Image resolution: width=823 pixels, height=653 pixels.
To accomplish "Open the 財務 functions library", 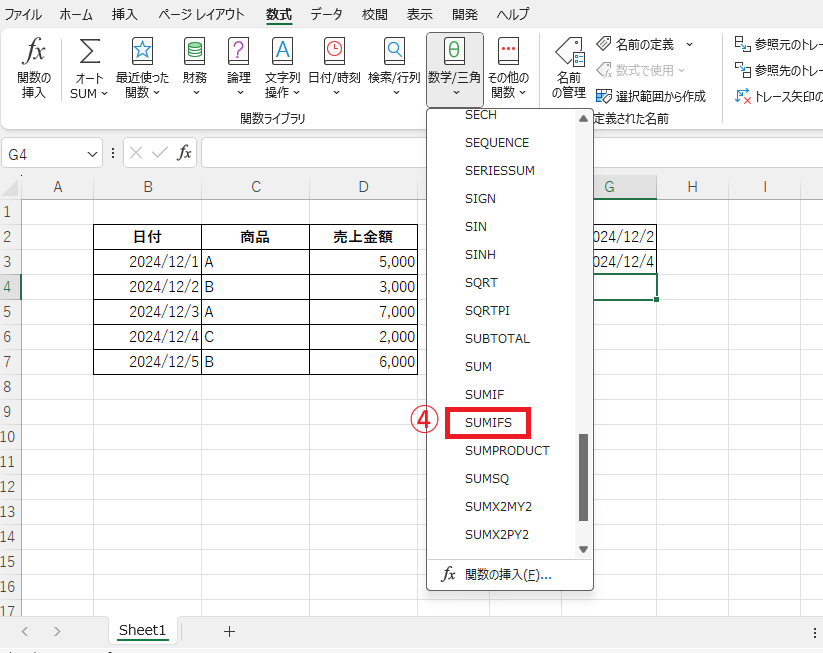I will point(195,68).
